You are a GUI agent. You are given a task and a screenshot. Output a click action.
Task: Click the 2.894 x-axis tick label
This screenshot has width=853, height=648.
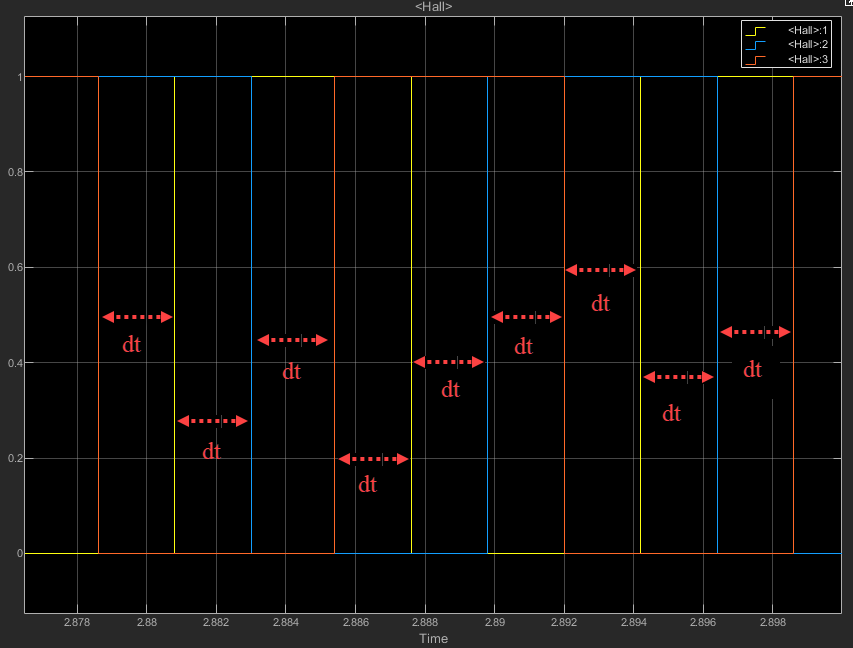pos(634,622)
